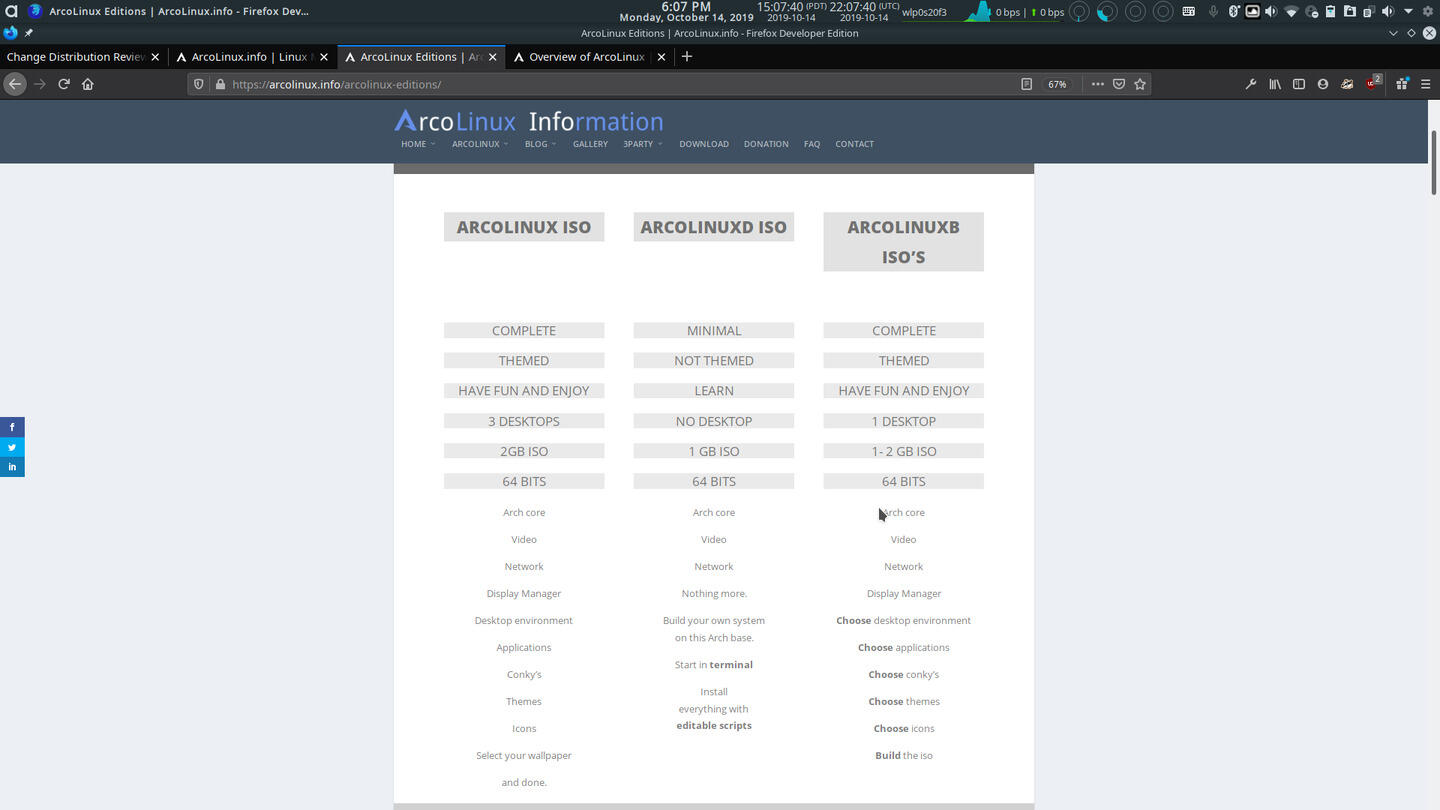1440x810 pixels.
Task: Select the 3 DESKTOPS label
Action: 524,421
